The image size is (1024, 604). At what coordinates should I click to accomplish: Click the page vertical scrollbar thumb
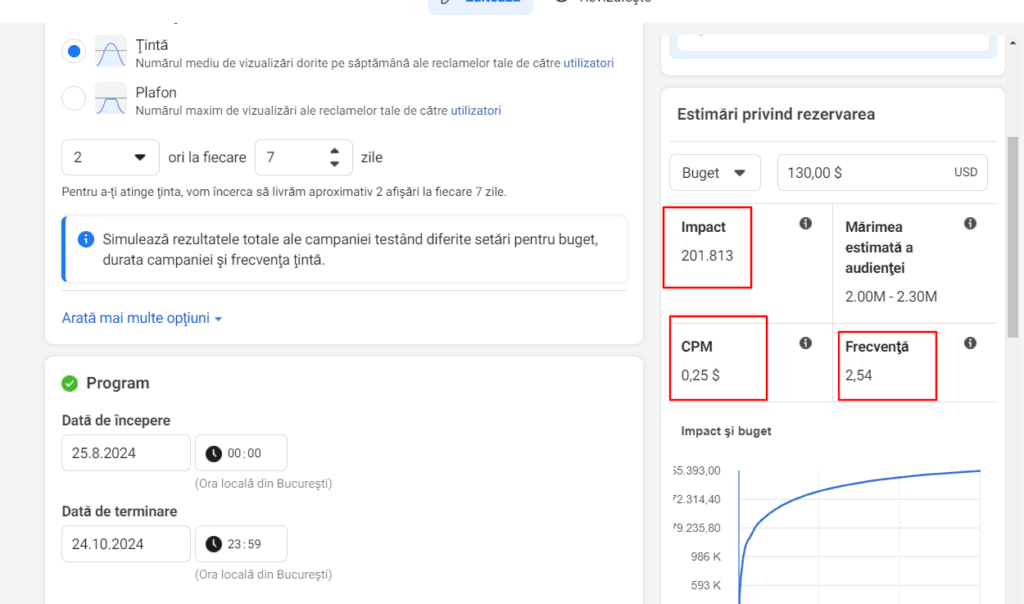pyautogui.click(x=1013, y=237)
